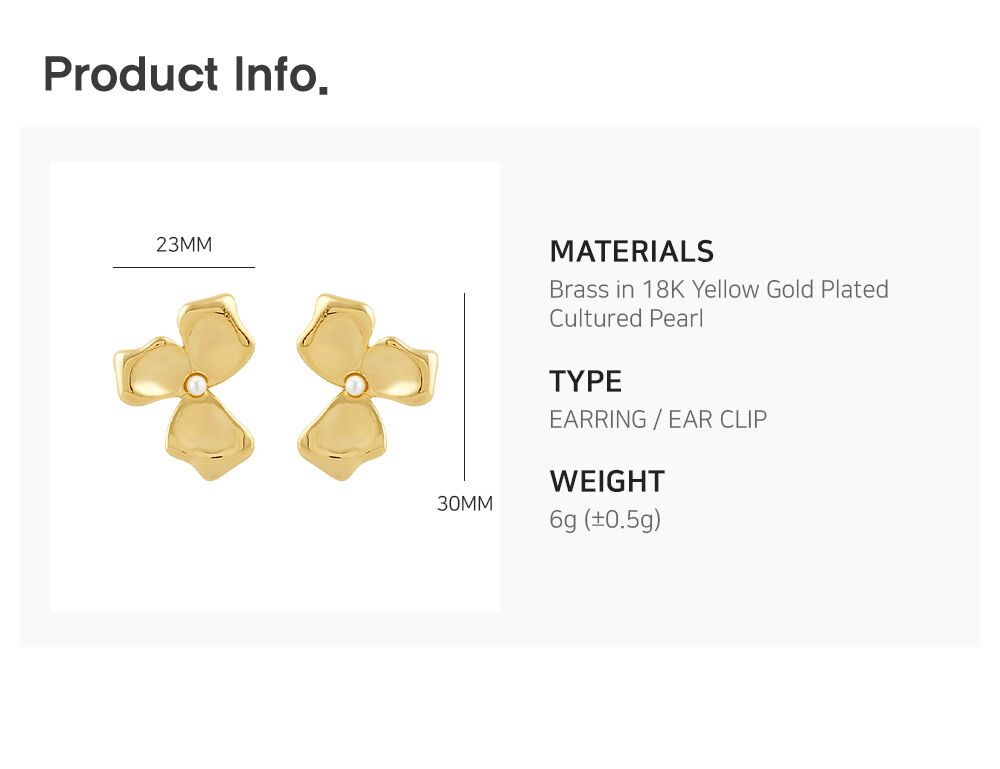Click the 23MM width label
The image size is (1000, 769).
(184, 244)
